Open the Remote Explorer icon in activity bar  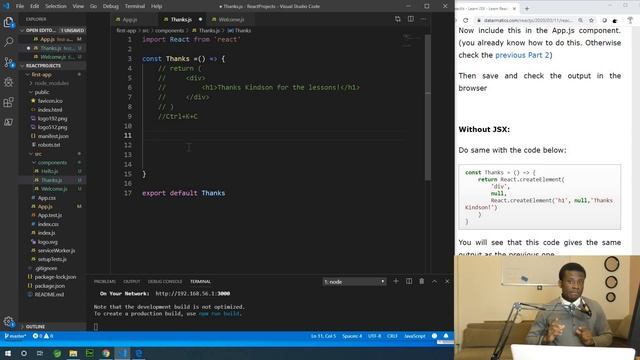[x=9, y=122]
